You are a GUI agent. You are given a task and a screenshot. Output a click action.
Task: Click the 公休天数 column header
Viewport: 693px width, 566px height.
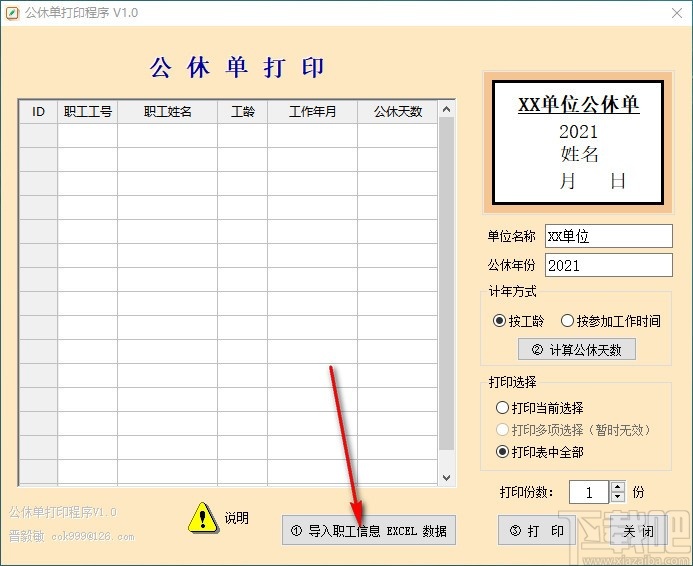(398, 112)
